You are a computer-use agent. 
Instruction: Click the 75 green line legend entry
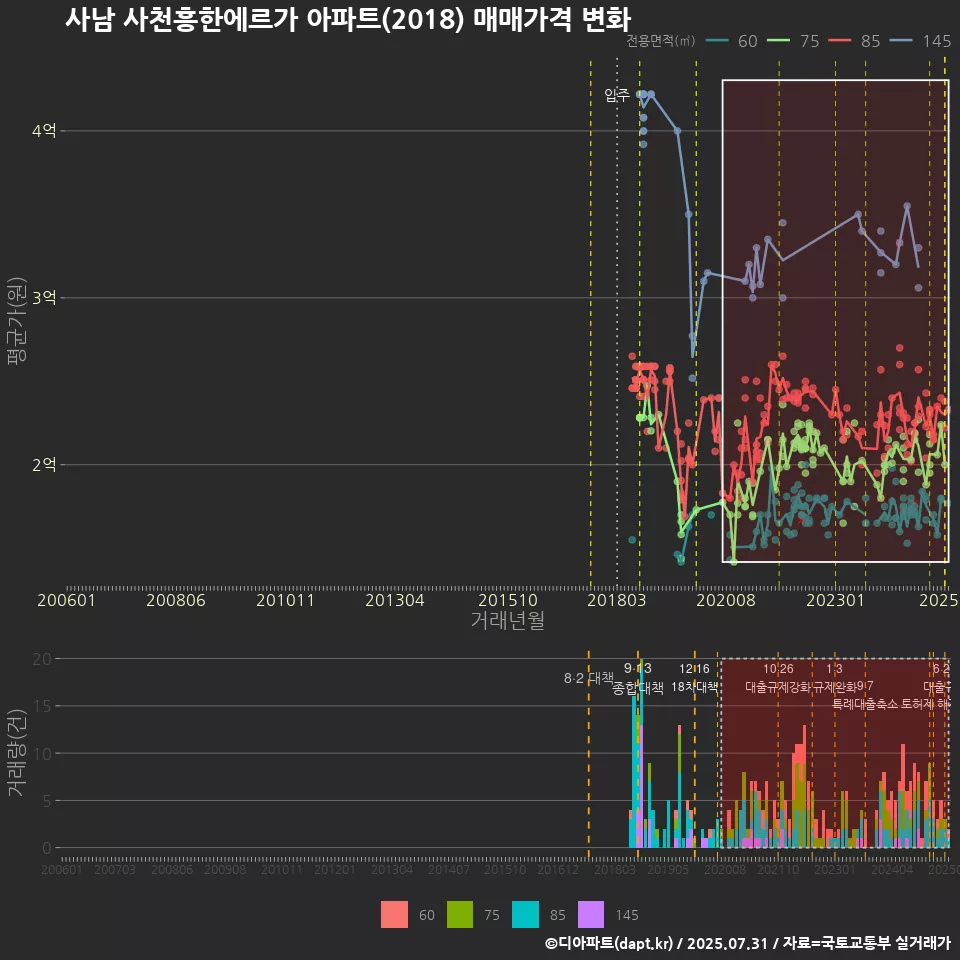(793, 41)
